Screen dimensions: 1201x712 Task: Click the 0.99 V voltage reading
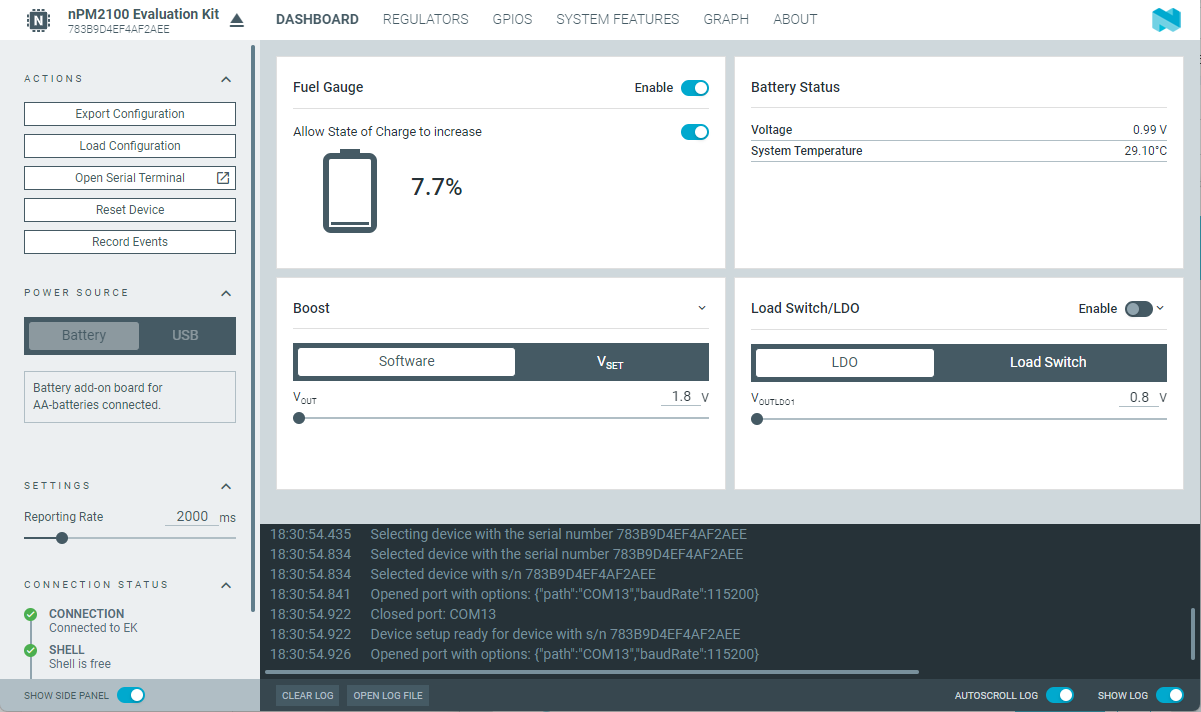[x=1150, y=130]
